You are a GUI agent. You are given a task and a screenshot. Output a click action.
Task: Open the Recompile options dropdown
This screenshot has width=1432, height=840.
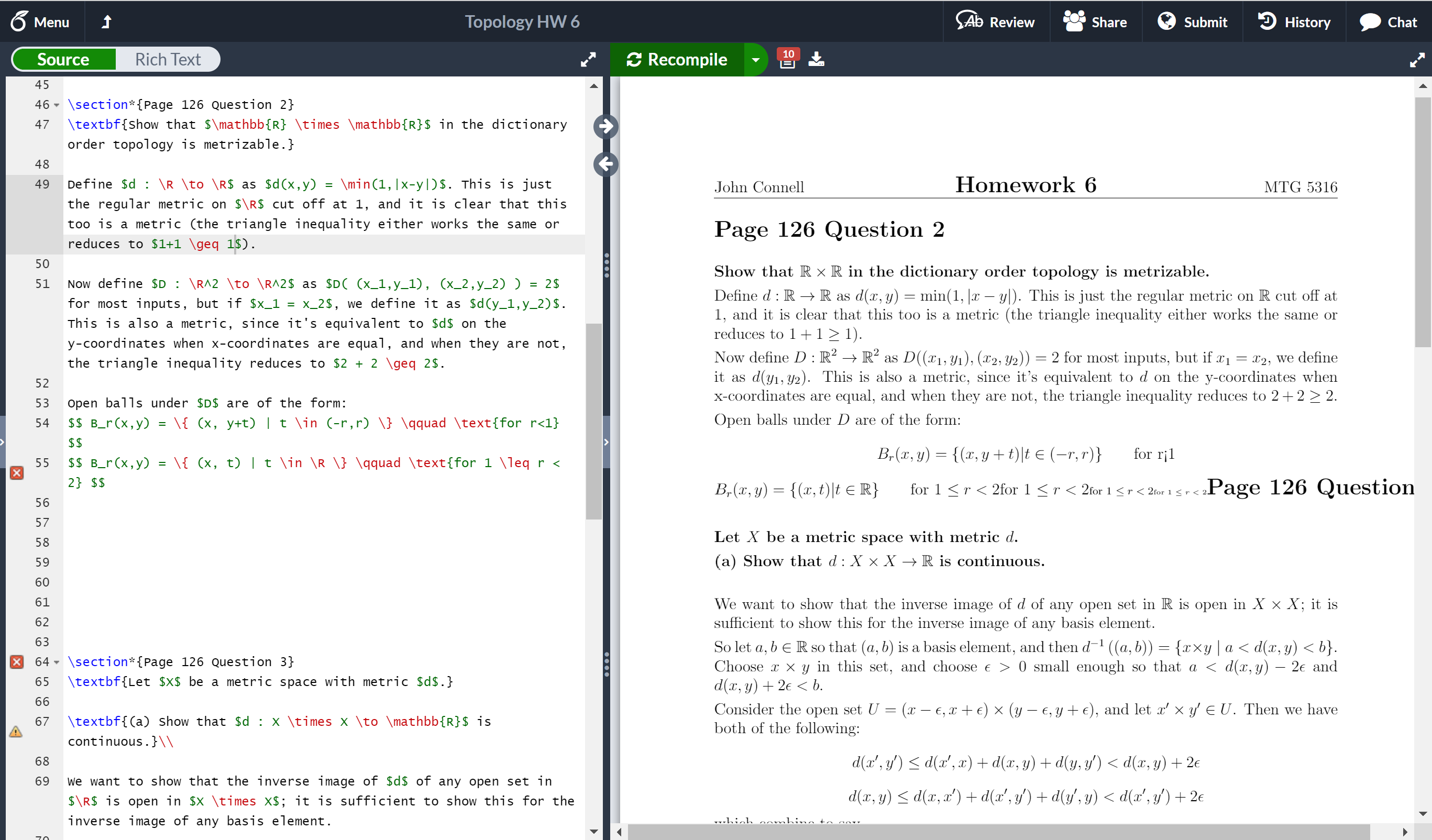tap(756, 59)
